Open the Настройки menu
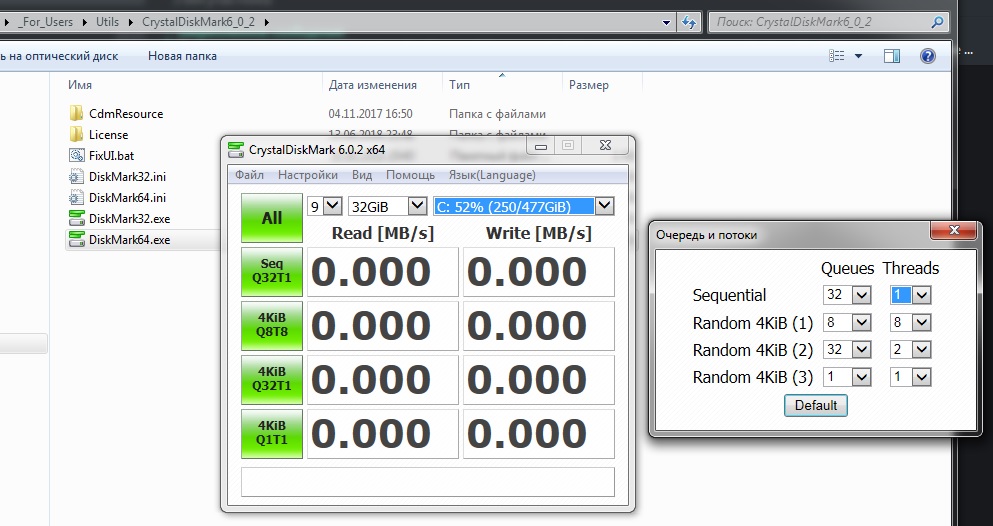Screen dimensions: 993x526 tap(308, 175)
